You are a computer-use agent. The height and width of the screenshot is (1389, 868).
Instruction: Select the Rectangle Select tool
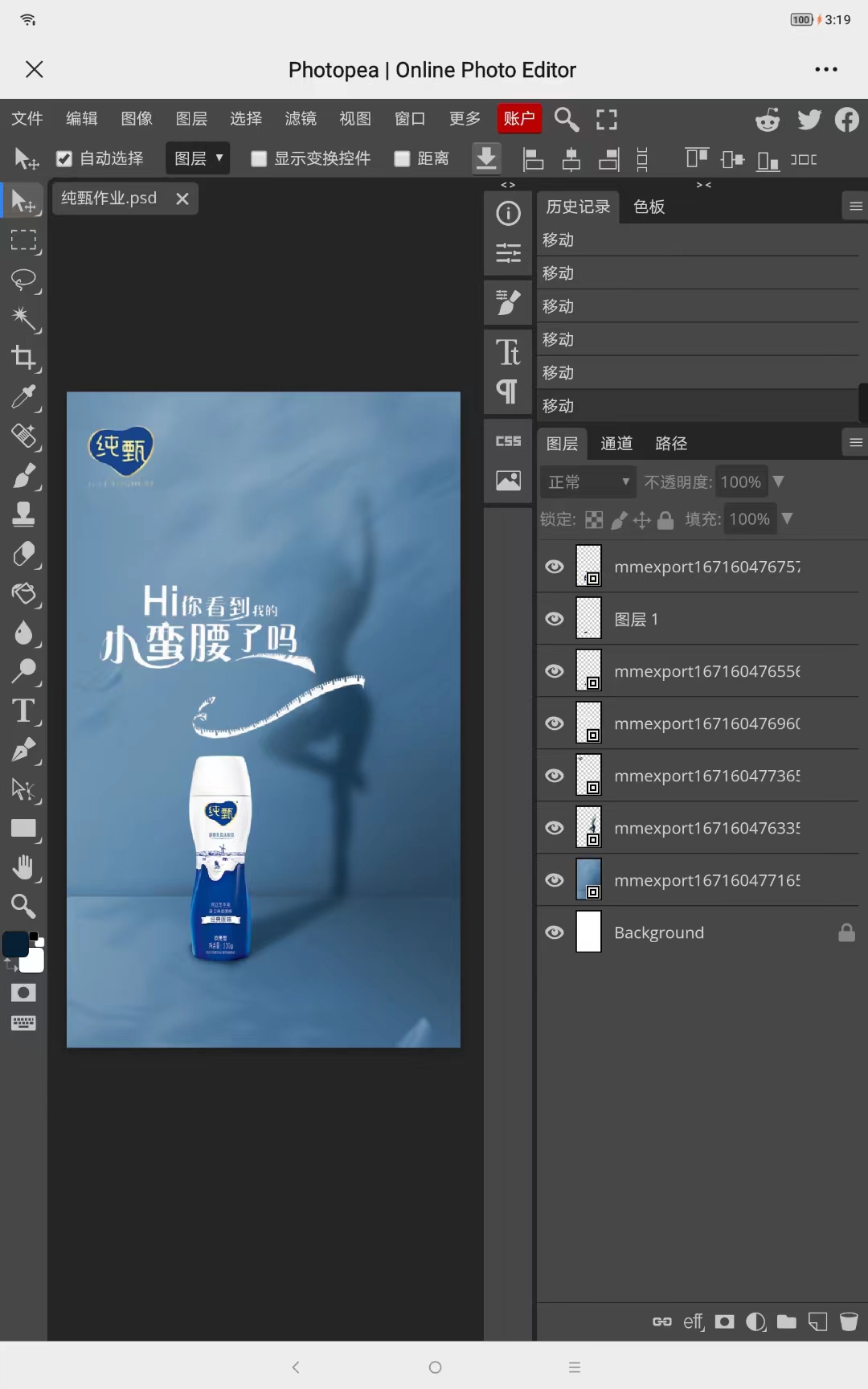click(23, 240)
